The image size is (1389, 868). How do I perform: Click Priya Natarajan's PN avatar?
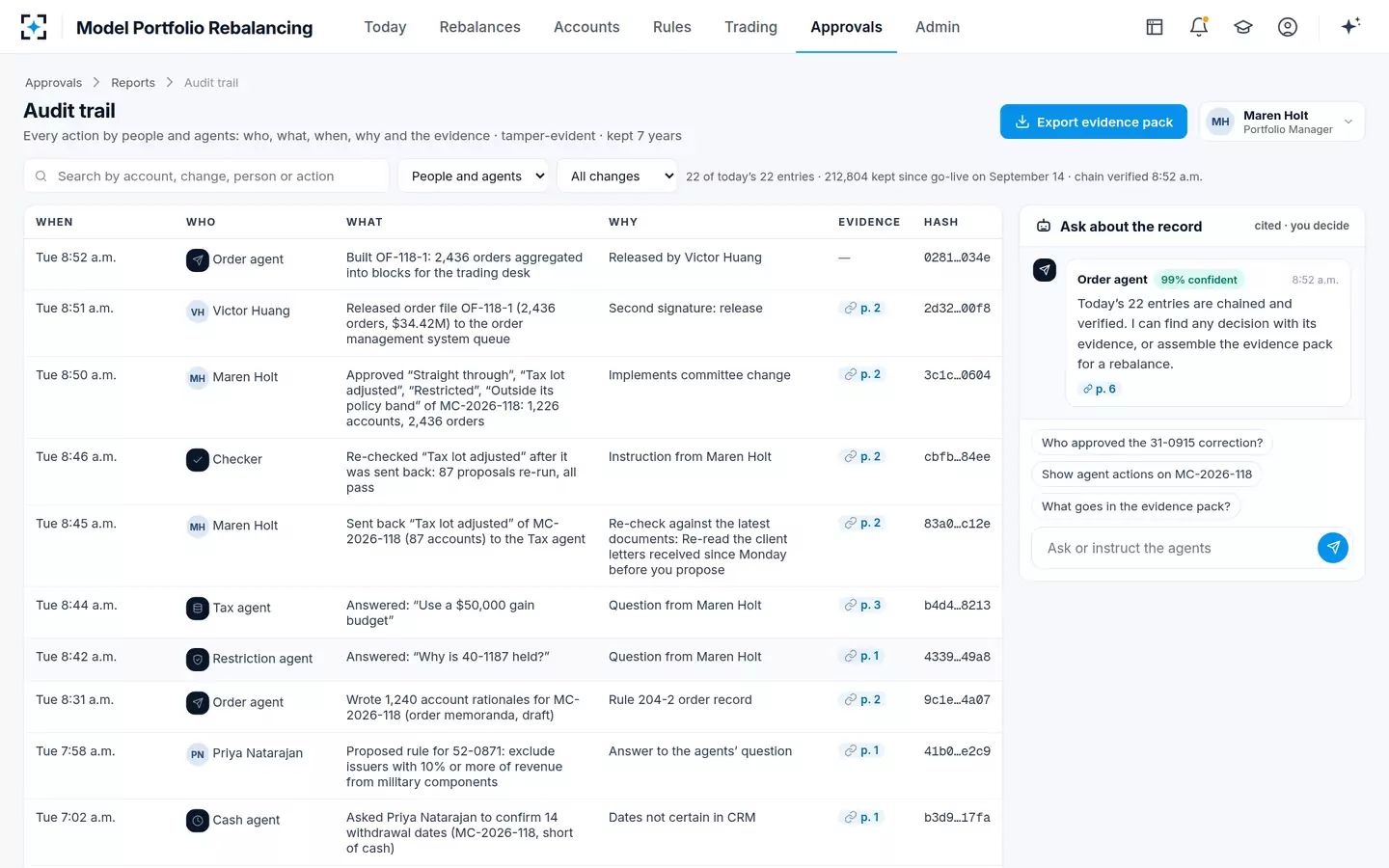198,753
